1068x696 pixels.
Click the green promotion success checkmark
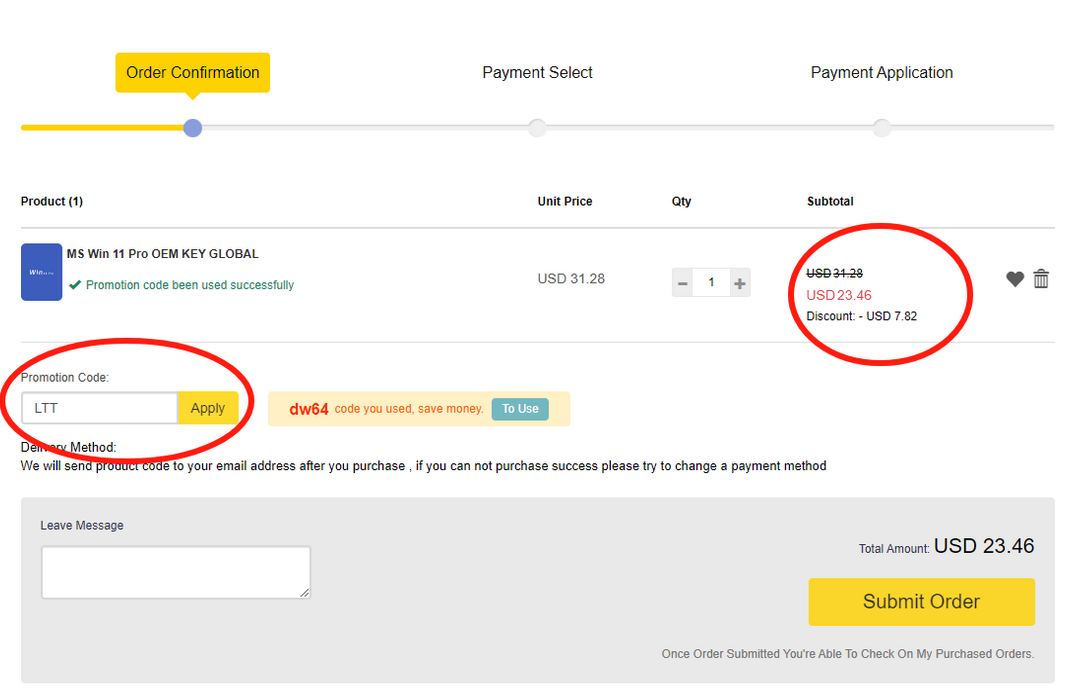tap(75, 285)
